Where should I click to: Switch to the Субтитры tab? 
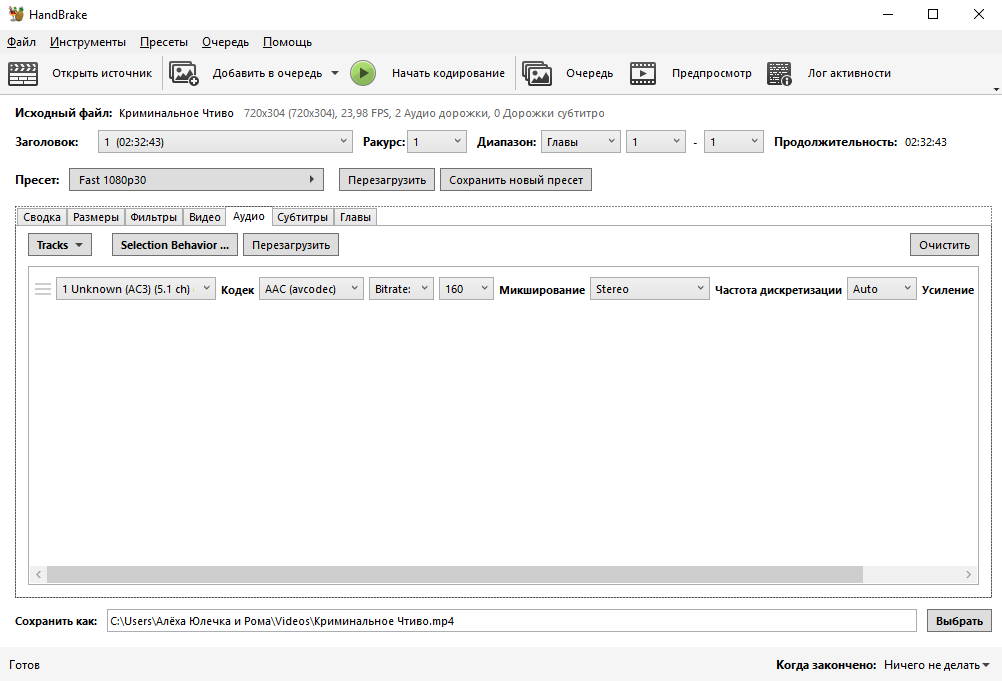coord(302,217)
